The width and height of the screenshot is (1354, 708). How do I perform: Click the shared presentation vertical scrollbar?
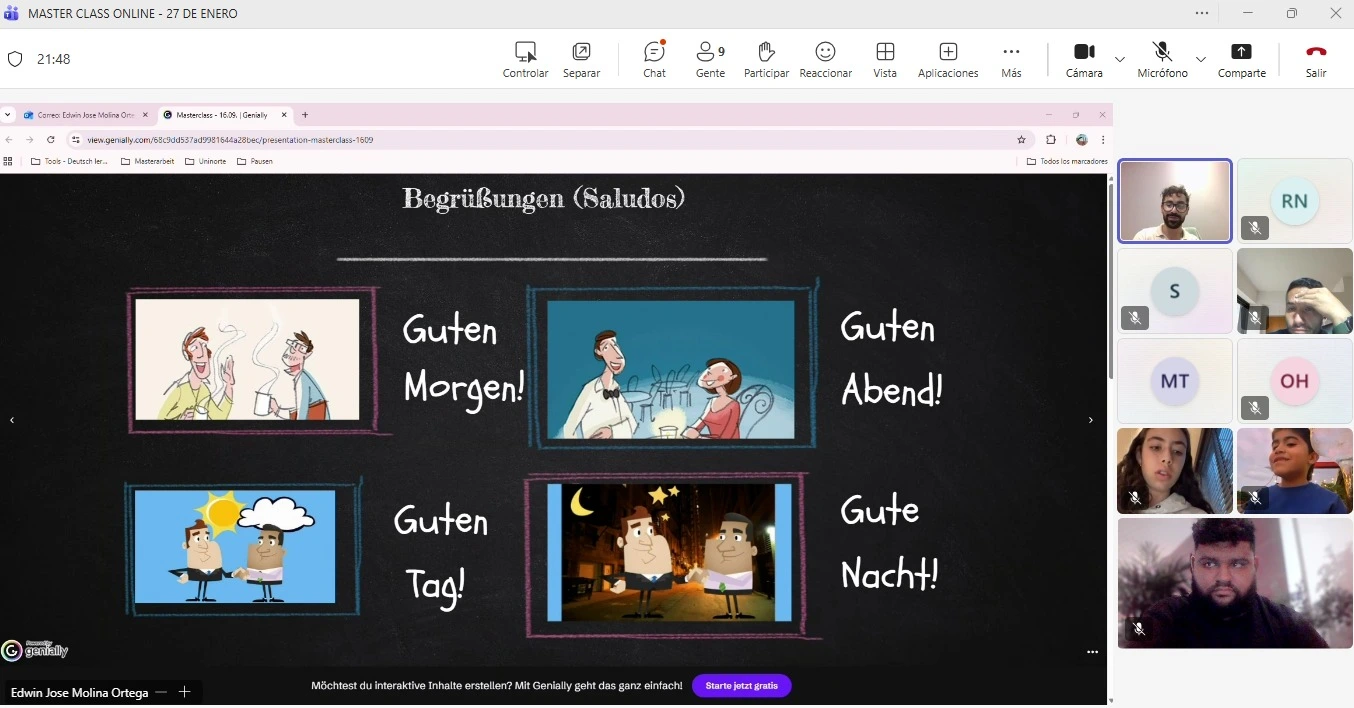tap(1110, 280)
